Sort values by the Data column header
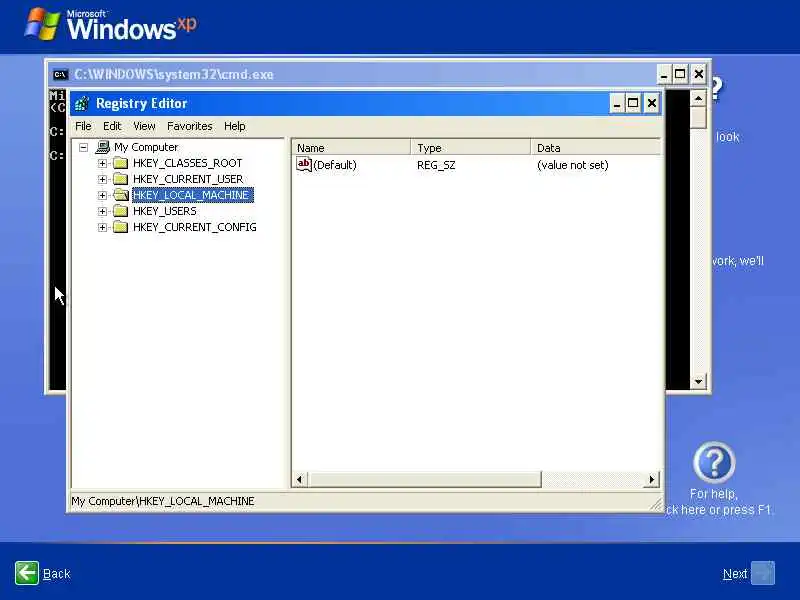The width and height of the screenshot is (800, 600). pos(595,147)
